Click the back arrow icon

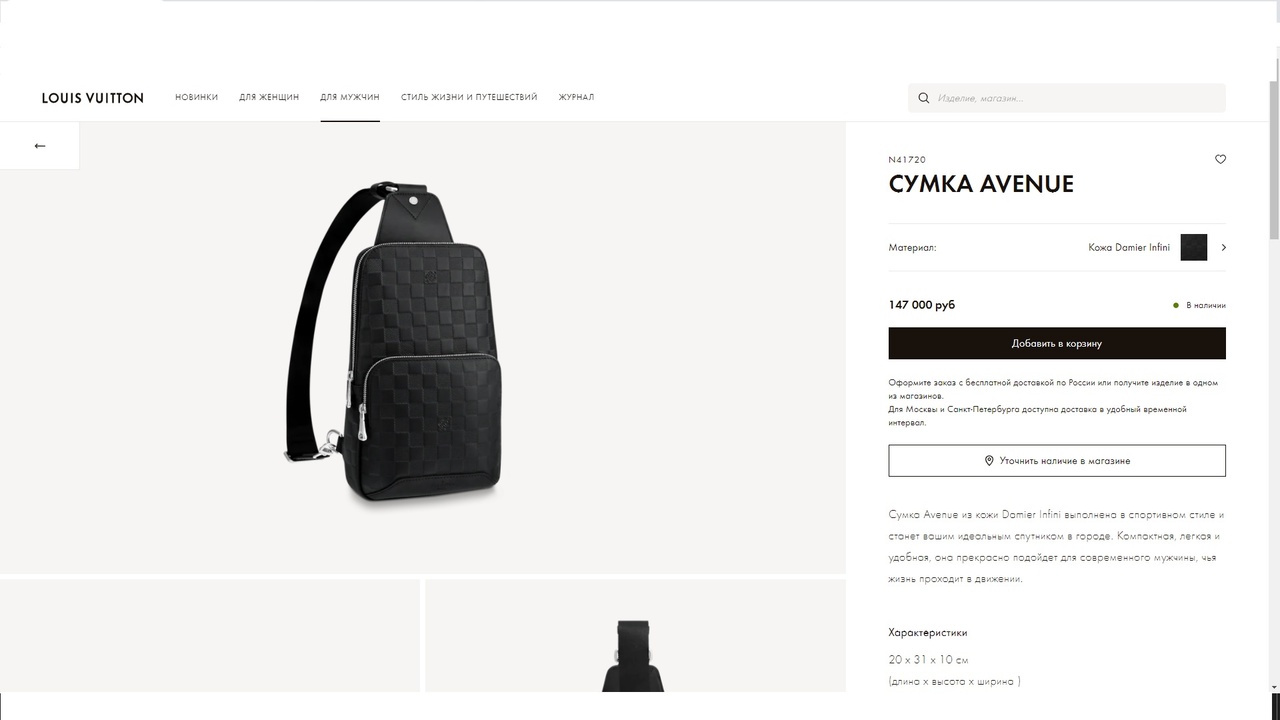(40, 146)
